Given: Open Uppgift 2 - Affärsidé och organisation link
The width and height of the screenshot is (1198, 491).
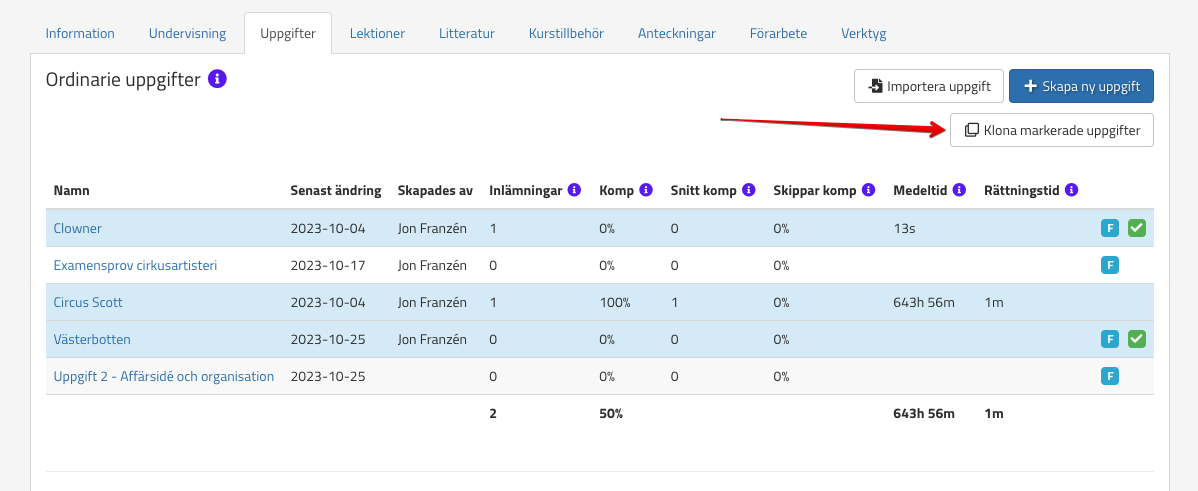Looking at the screenshot, I should click(163, 376).
